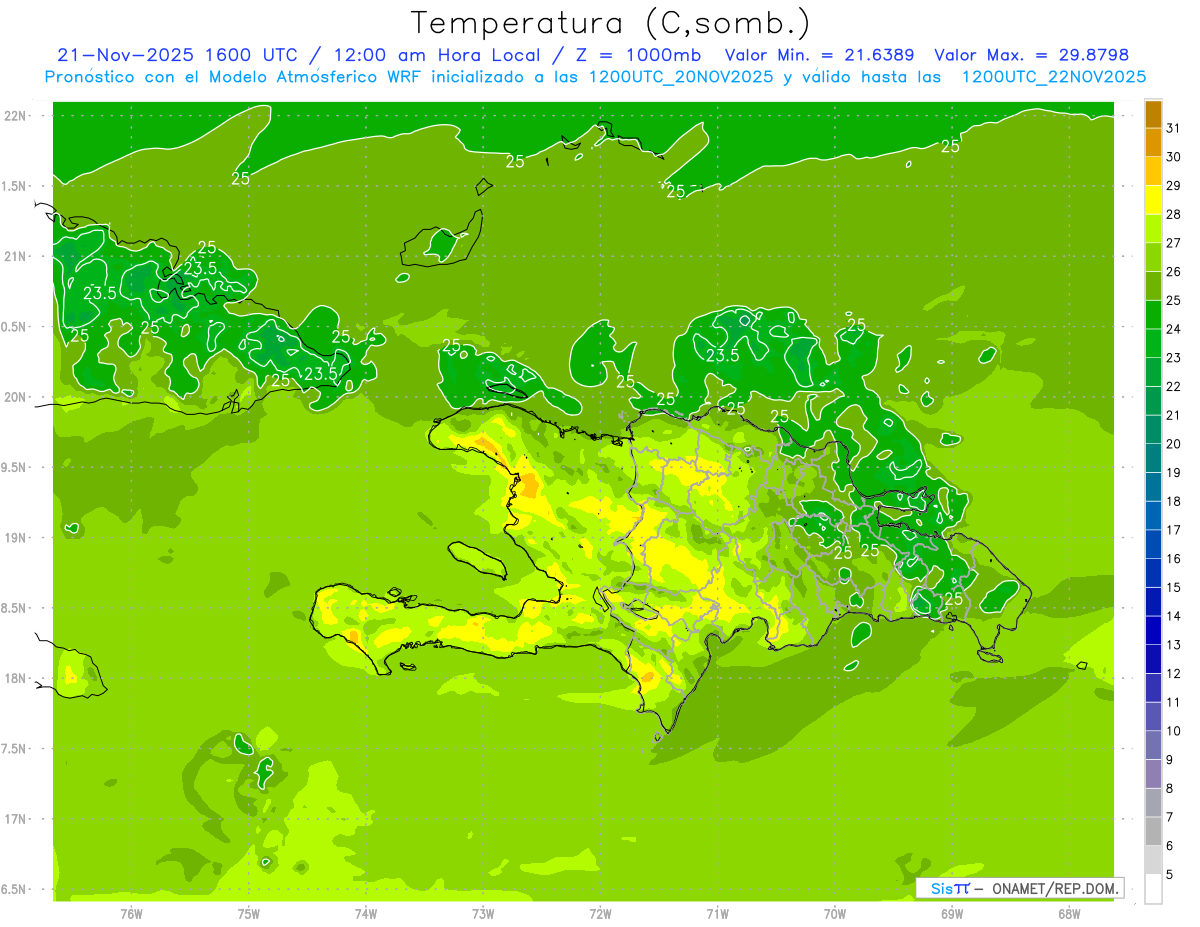This screenshot has height=927, width=1200.
Task: Select the orange swatch between 30 and 31
Action: coord(1153,142)
